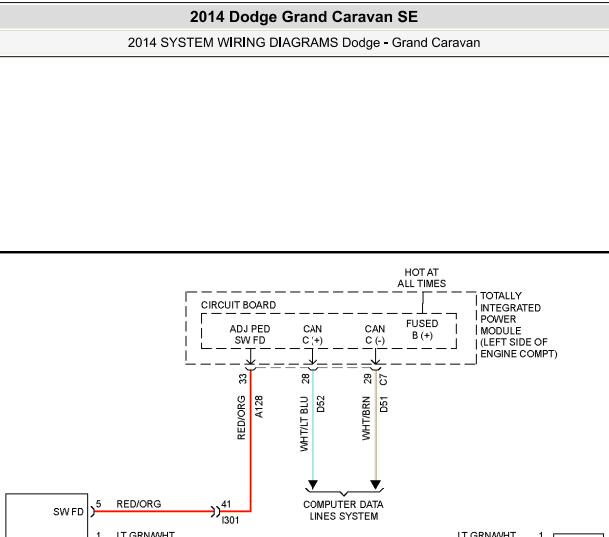Click pin number 28 on the connector
Viewport: 609px width, 537px height.
click(306, 379)
